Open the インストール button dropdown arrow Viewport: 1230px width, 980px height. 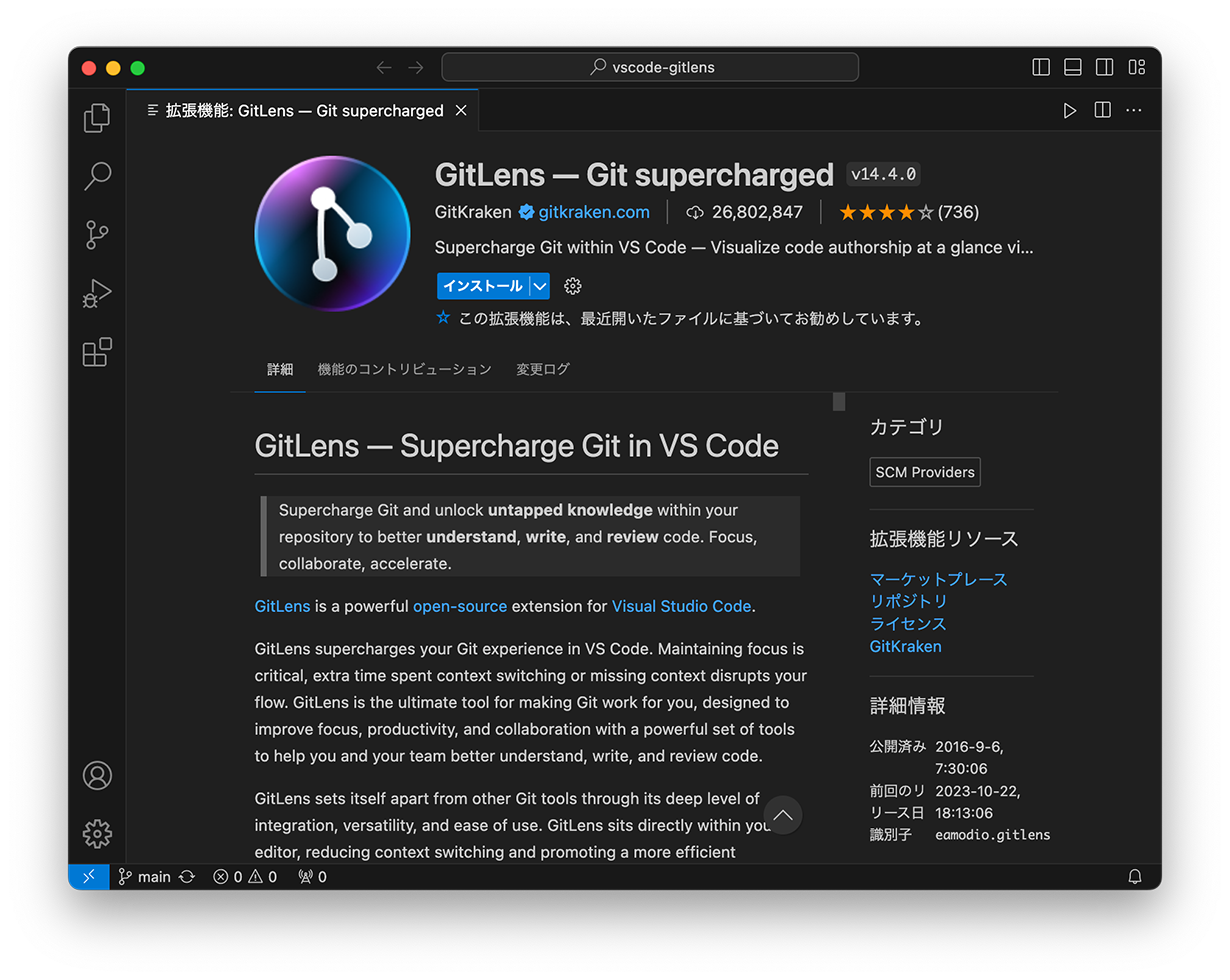tap(540, 286)
